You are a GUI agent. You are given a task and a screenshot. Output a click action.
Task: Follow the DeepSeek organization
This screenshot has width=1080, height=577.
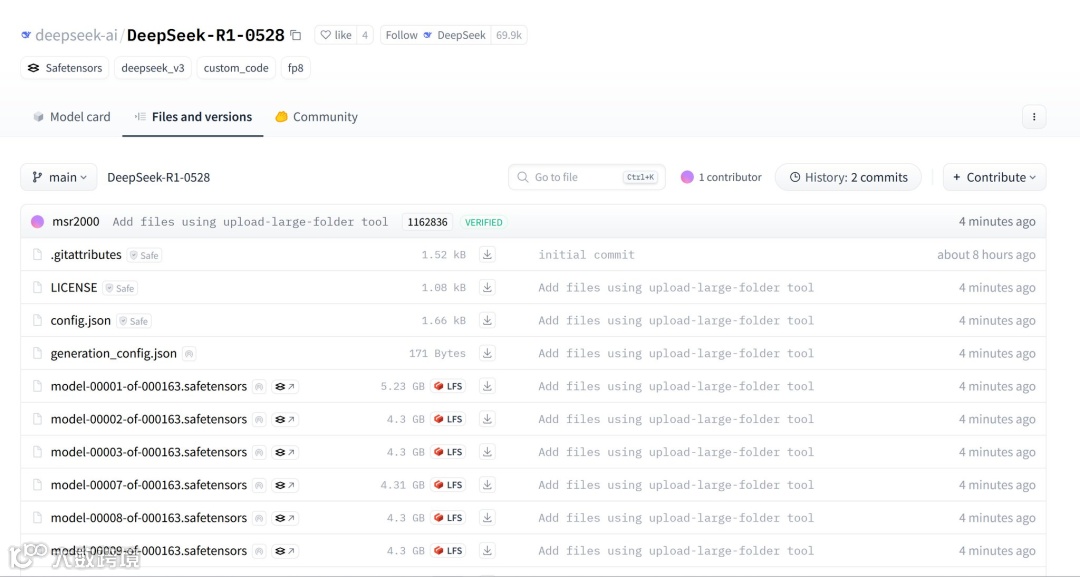(x=435, y=35)
